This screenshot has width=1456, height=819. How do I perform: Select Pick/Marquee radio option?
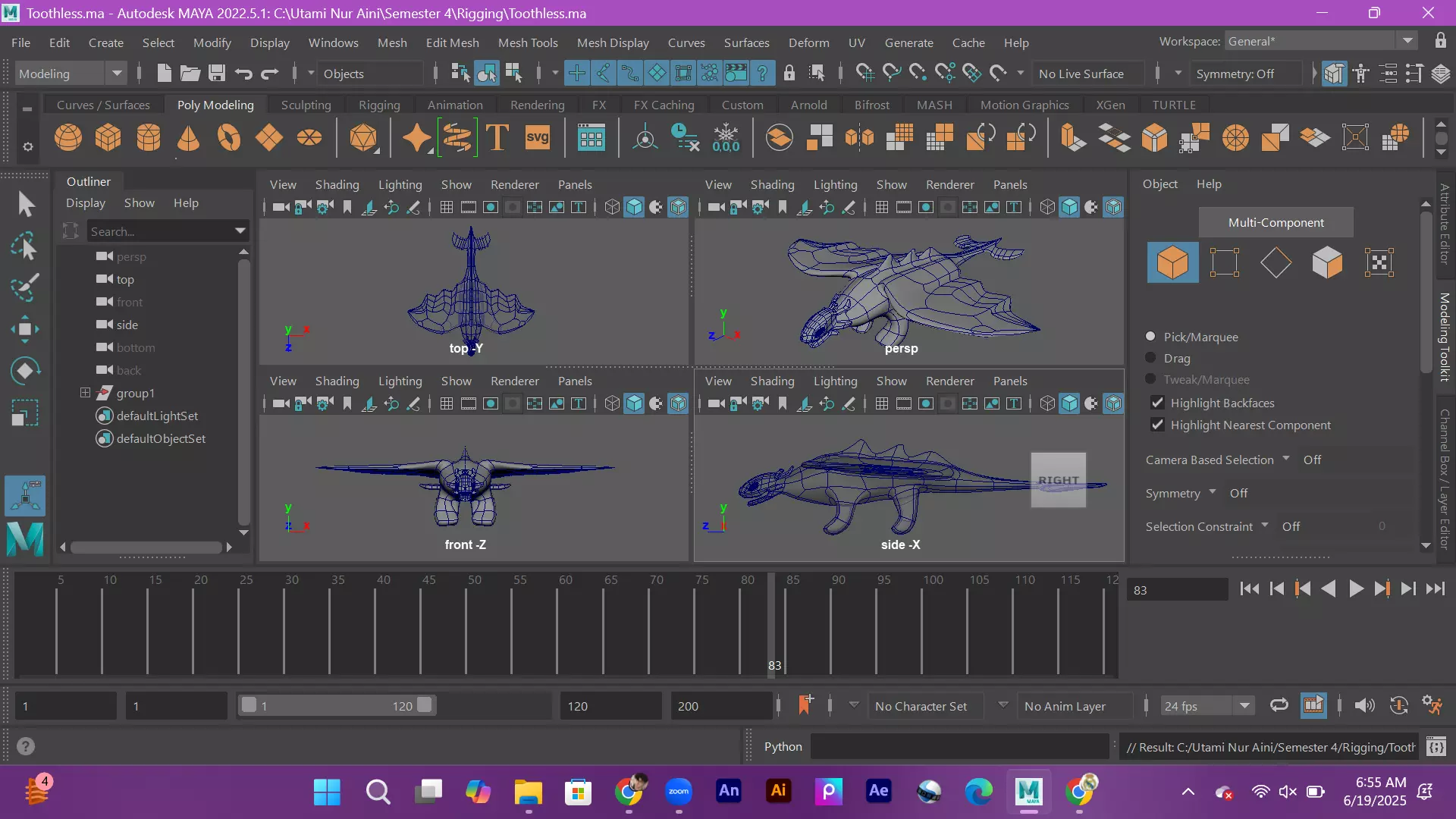point(1150,336)
